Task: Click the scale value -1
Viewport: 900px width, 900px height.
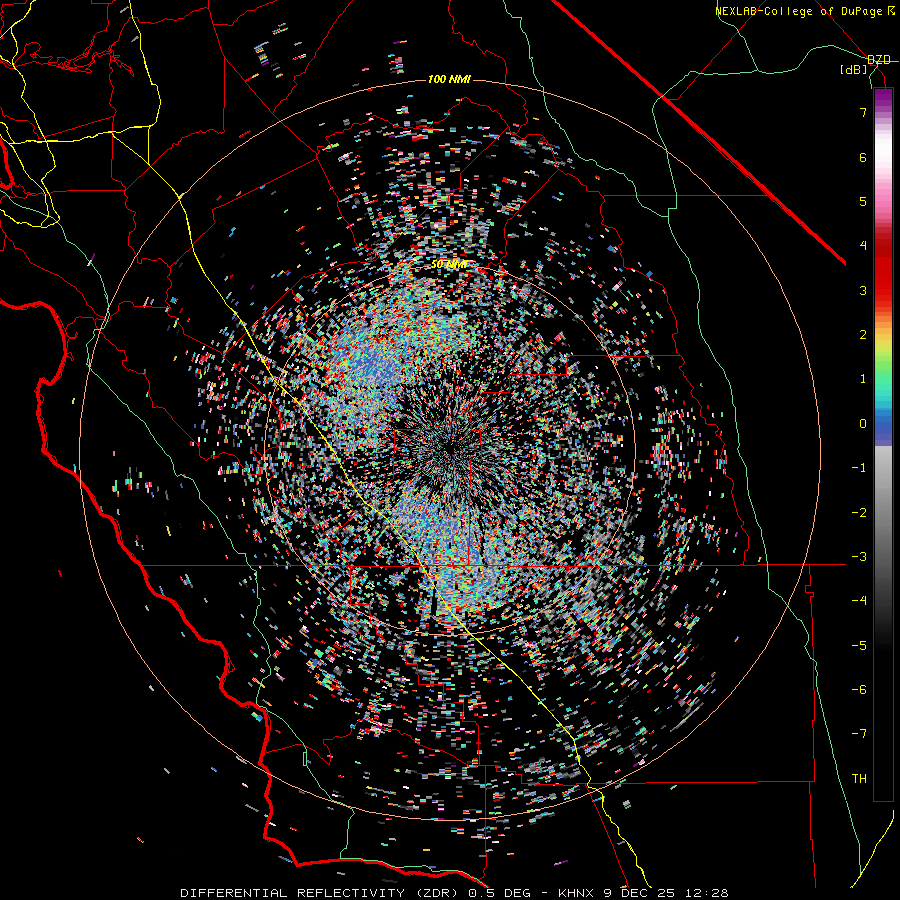Action: pyautogui.click(x=859, y=468)
